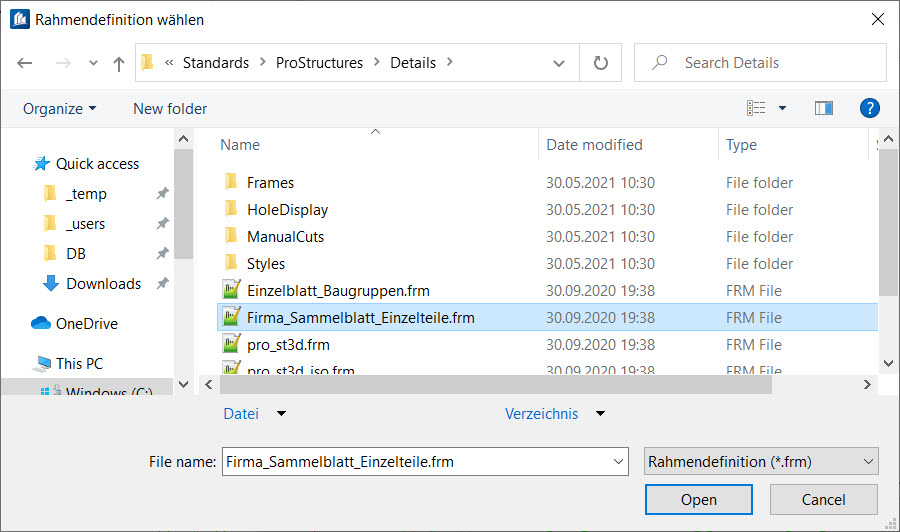Sort by the Name column header
The width and height of the screenshot is (900, 532).
pos(240,145)
